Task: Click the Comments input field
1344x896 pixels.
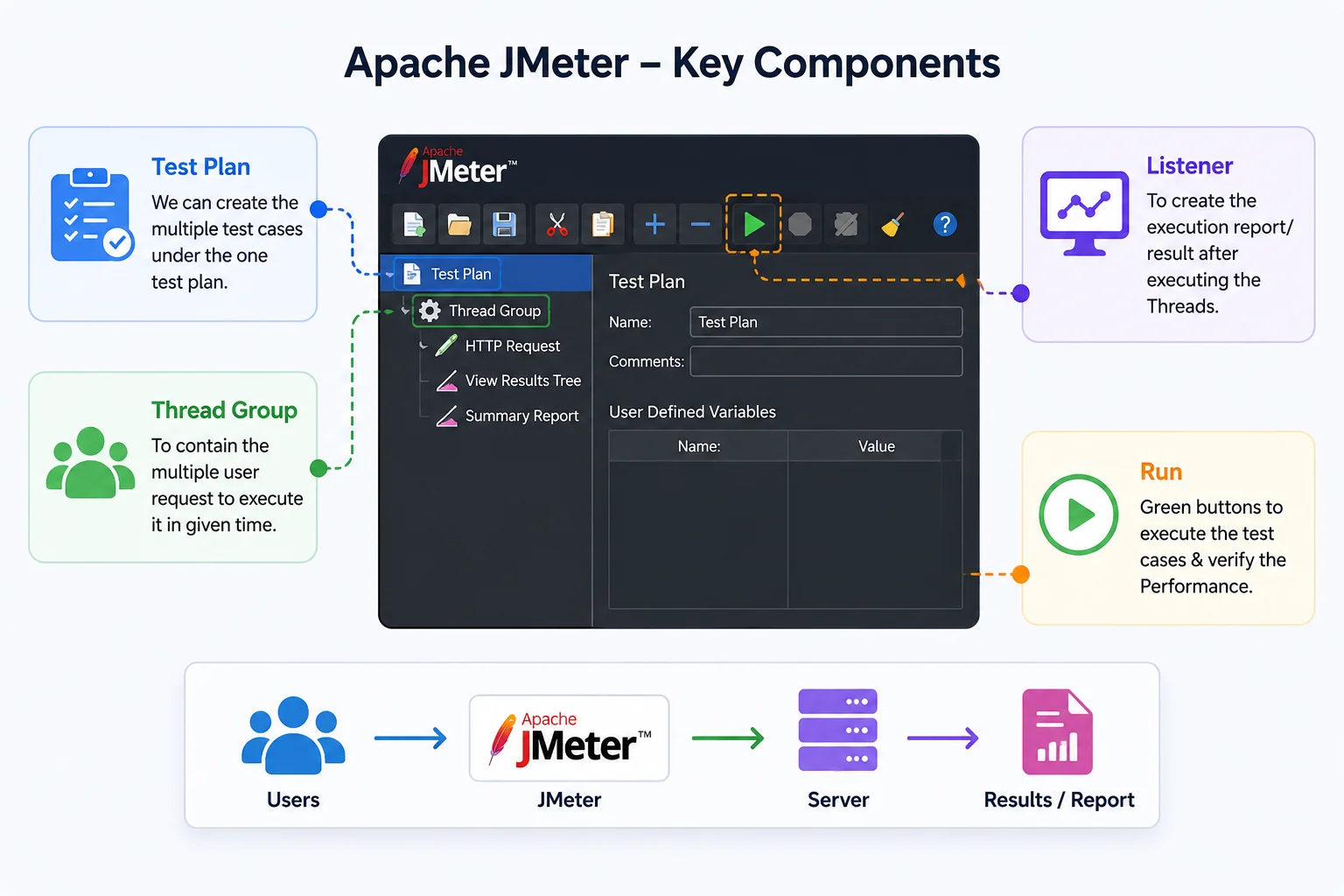Action: 826,361
